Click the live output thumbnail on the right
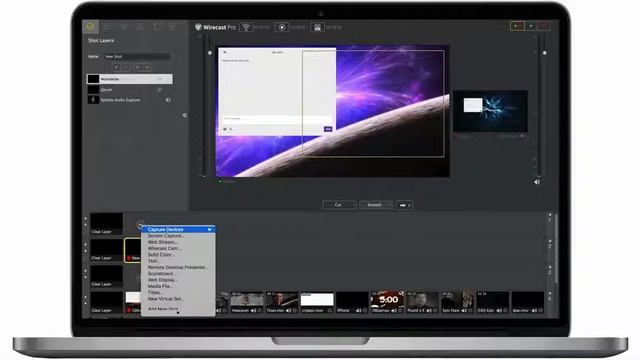 (x=490, y=111)
